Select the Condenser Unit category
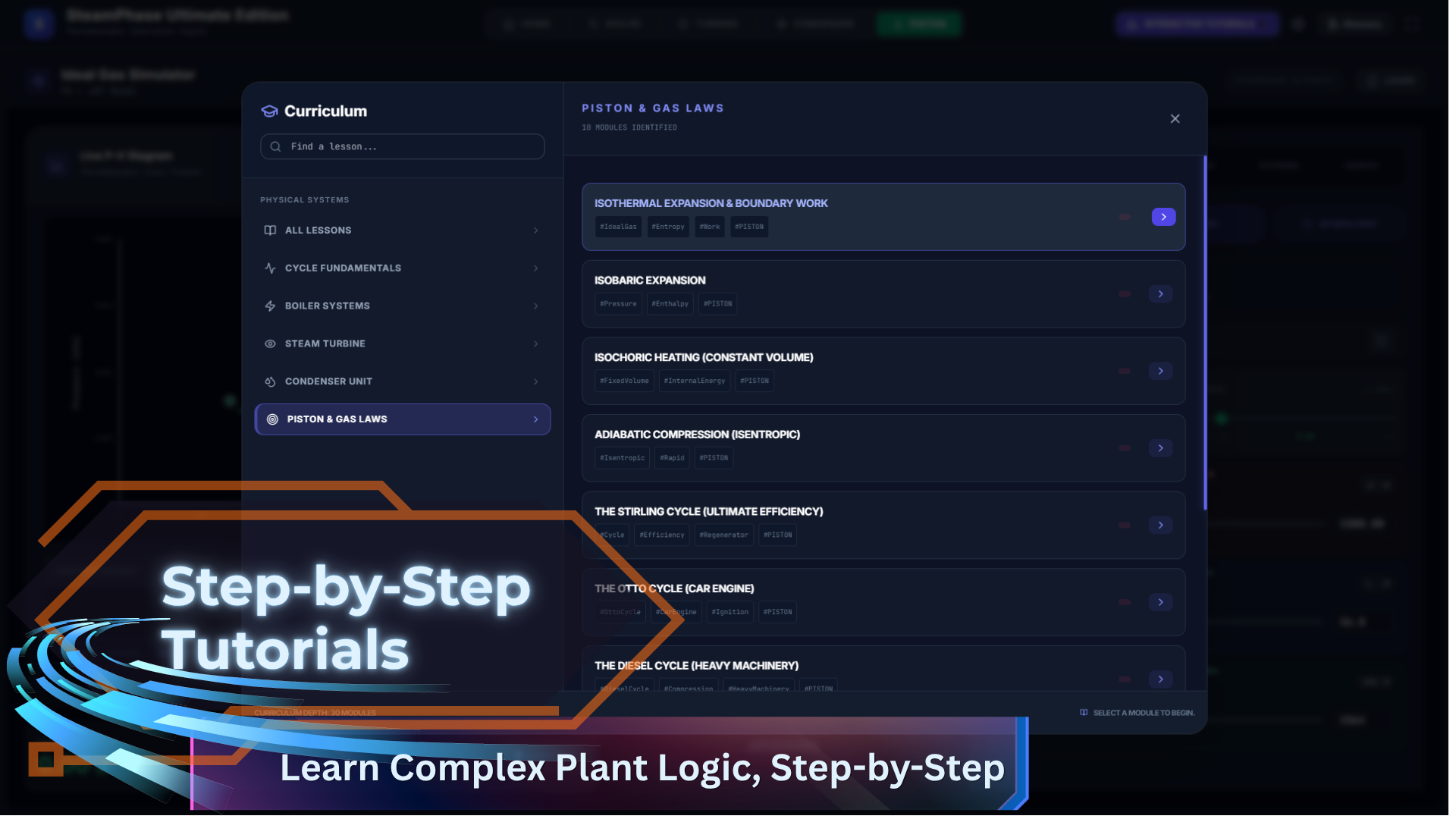The image size is (1456, 819). (x=328, y=382)
